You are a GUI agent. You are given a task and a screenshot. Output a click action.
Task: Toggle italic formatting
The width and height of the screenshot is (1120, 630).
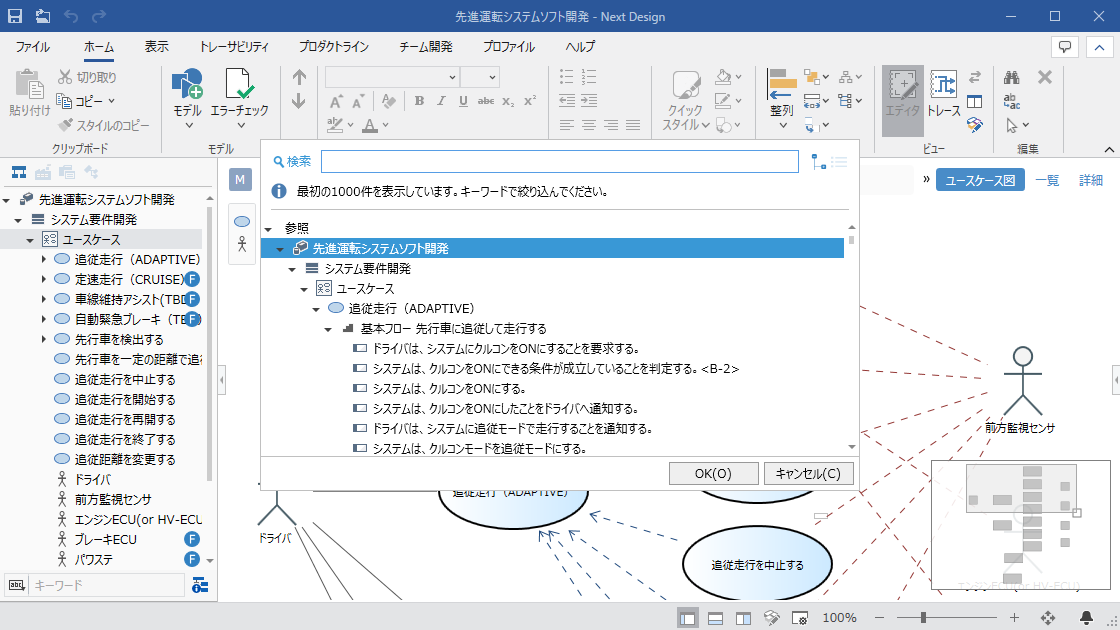(x=441, y=101)
